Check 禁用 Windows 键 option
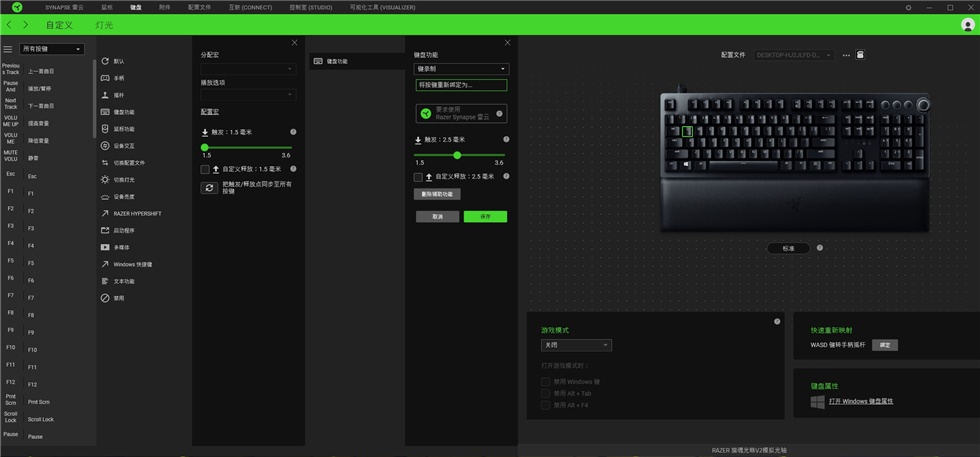Image resolution: width=980 pixels, height=457 pixels. pos(546,381)
